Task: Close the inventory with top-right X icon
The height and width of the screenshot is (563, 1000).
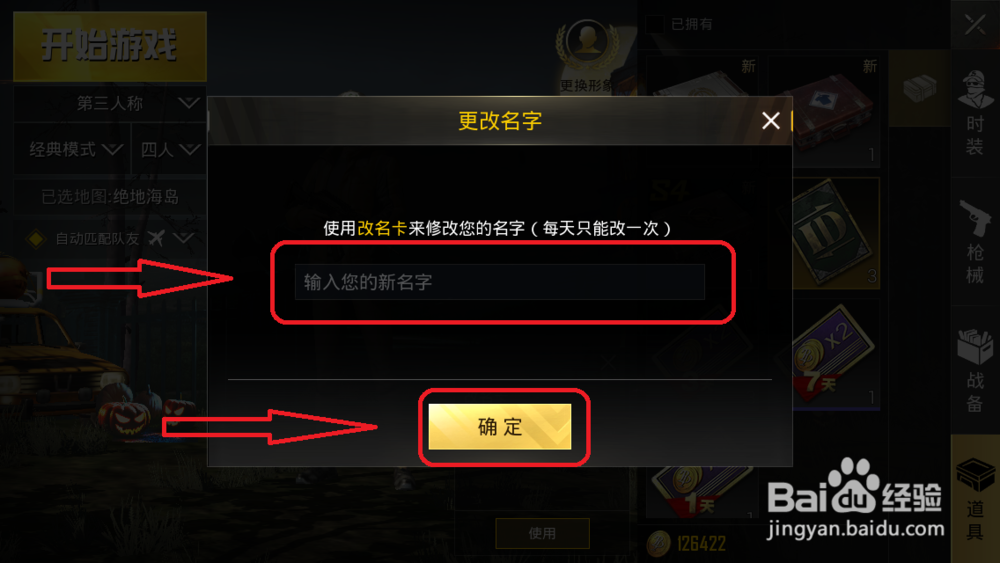Action: [x=974, y=24]
